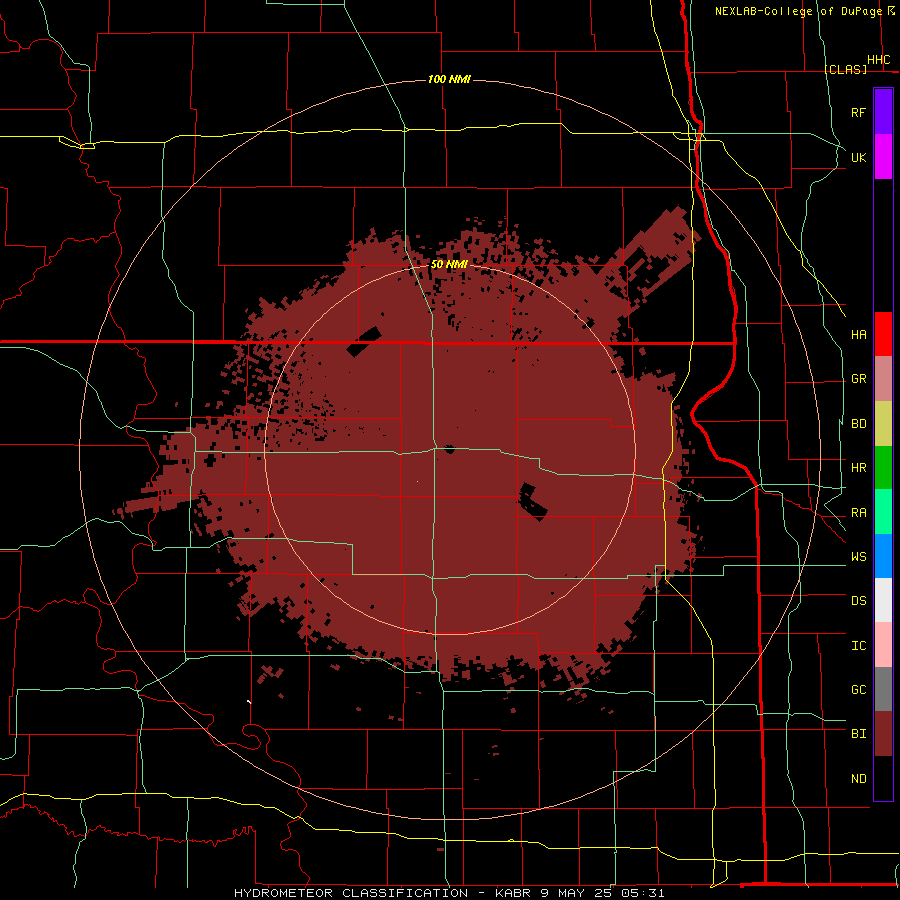Viewport: 900px width, 900px height.
Task: Click the HHC product code label
Action: [x=879, y=60]
